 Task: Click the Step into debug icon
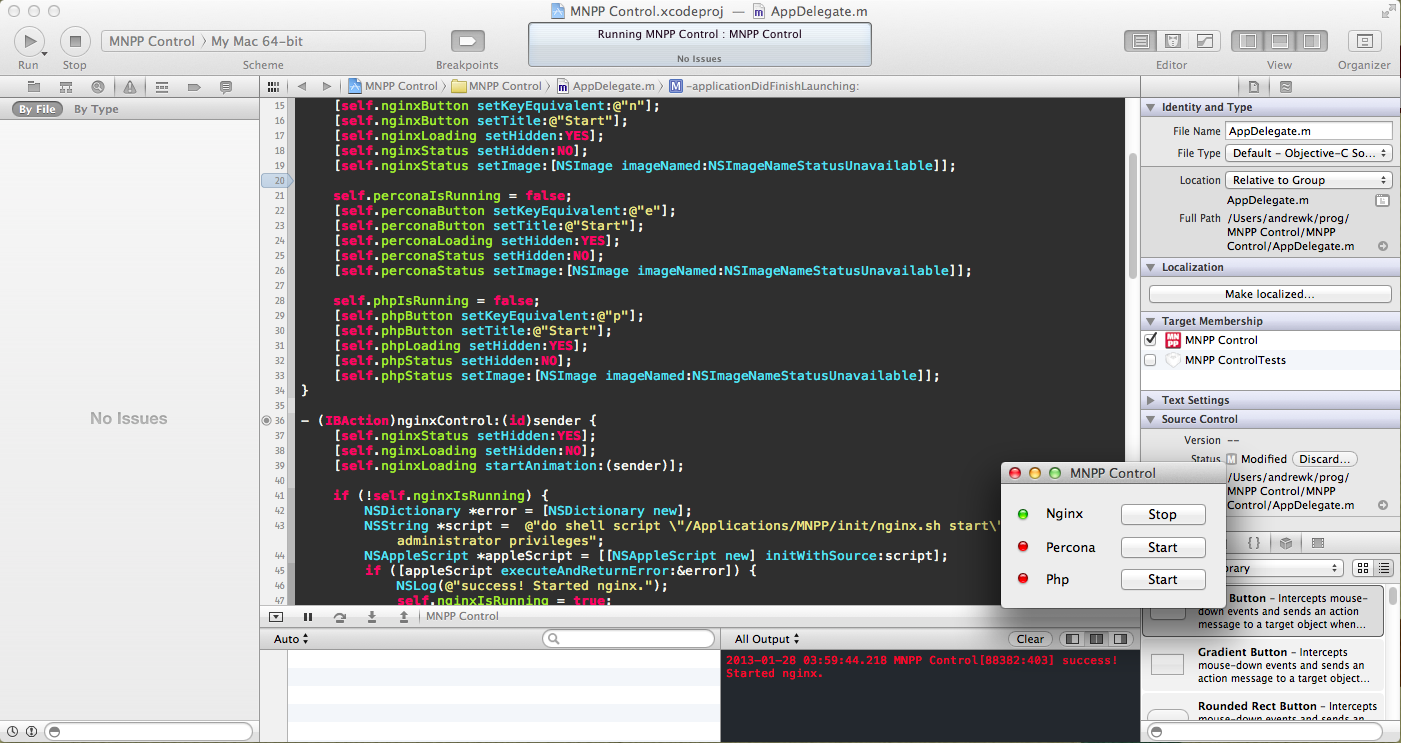pos(372,617)
